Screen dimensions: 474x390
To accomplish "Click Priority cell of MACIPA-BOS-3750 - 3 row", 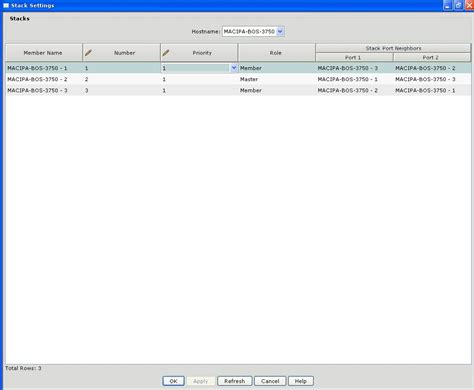I will 199,90.
